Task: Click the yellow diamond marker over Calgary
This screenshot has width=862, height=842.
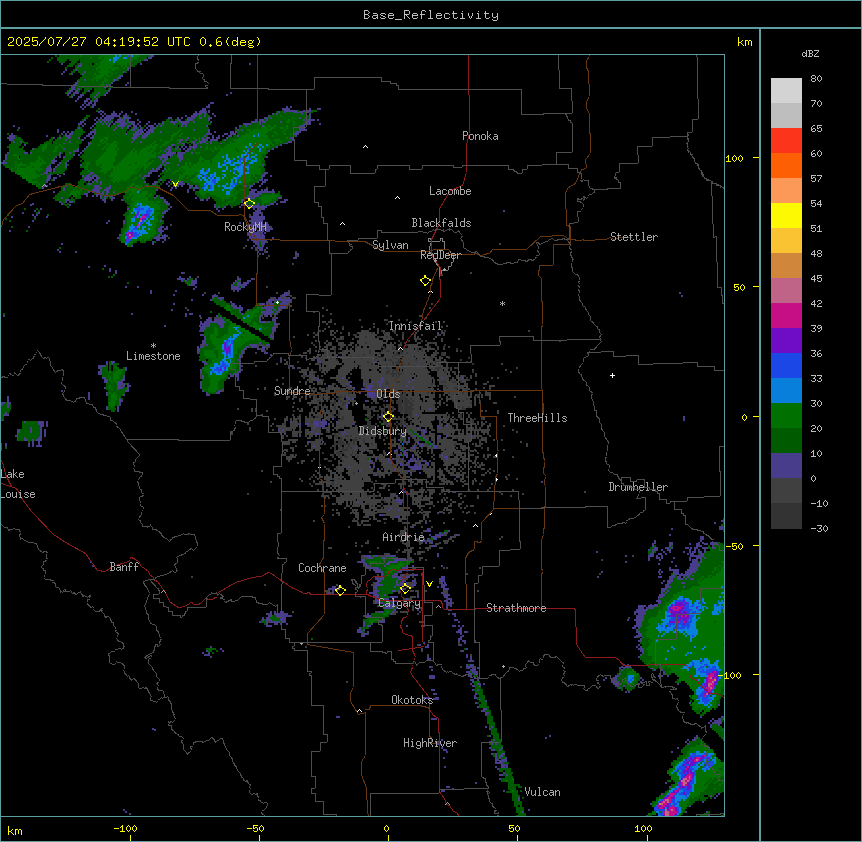Action: pos(405,589)
